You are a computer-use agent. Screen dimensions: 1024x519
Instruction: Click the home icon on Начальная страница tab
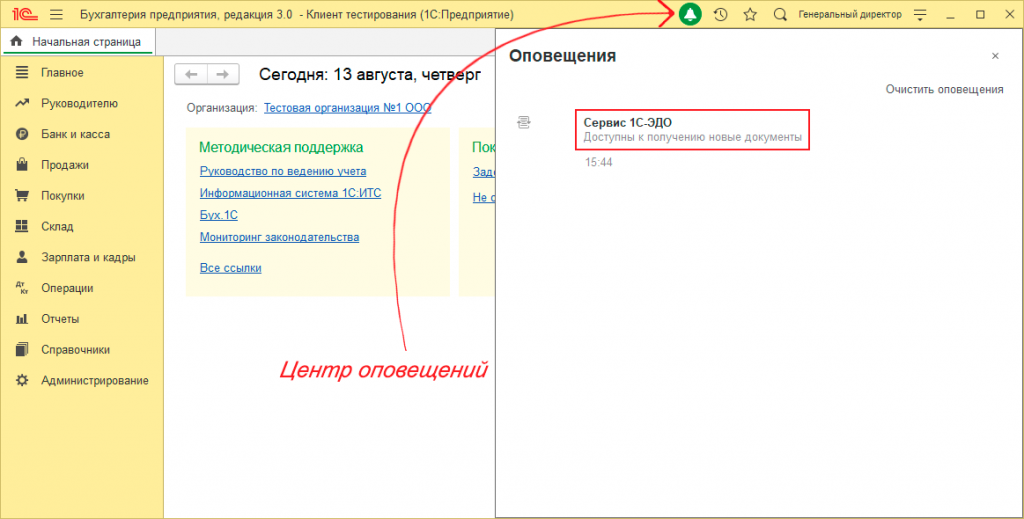click(16, 42)
